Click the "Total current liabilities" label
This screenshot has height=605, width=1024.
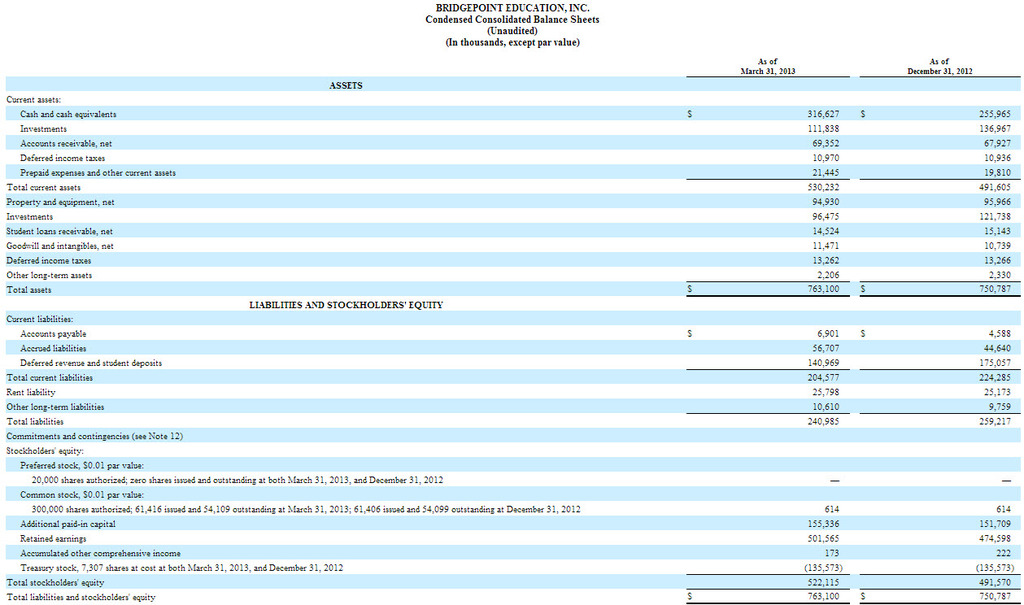click(x=50, y=378)
